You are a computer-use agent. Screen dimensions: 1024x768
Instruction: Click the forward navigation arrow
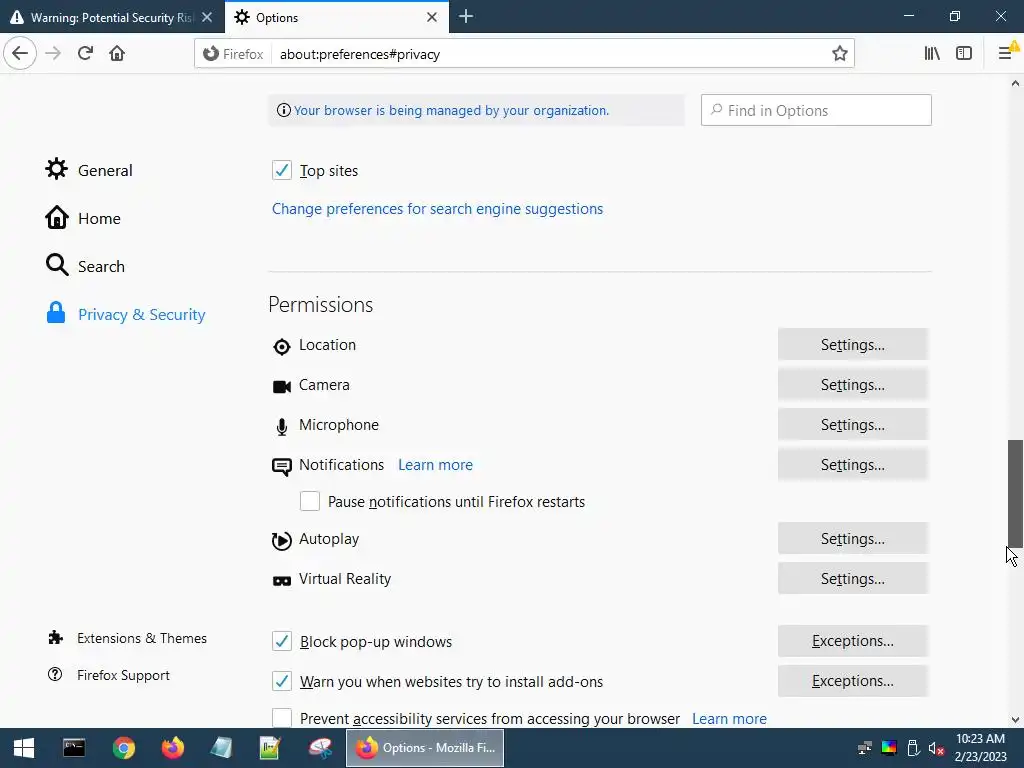click(53, 54)
